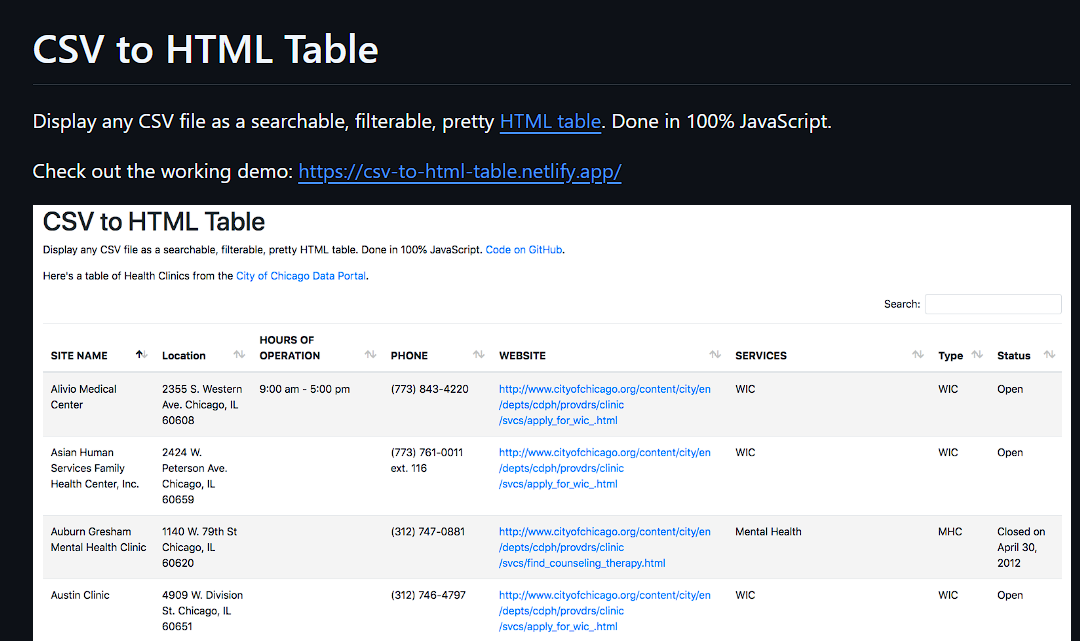Screen dimensions: 1080x641
Task: Click the Status column sort icon
Action: click(1049, 355)
